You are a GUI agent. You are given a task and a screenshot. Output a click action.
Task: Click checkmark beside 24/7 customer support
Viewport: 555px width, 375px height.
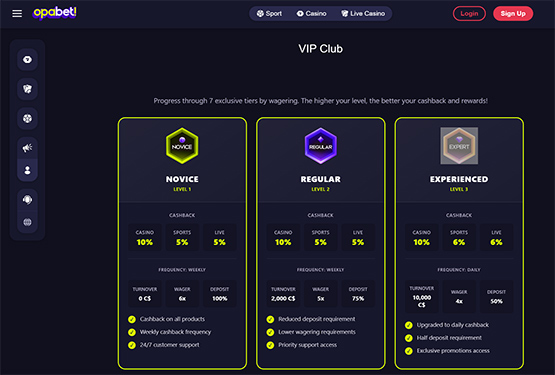132,345
